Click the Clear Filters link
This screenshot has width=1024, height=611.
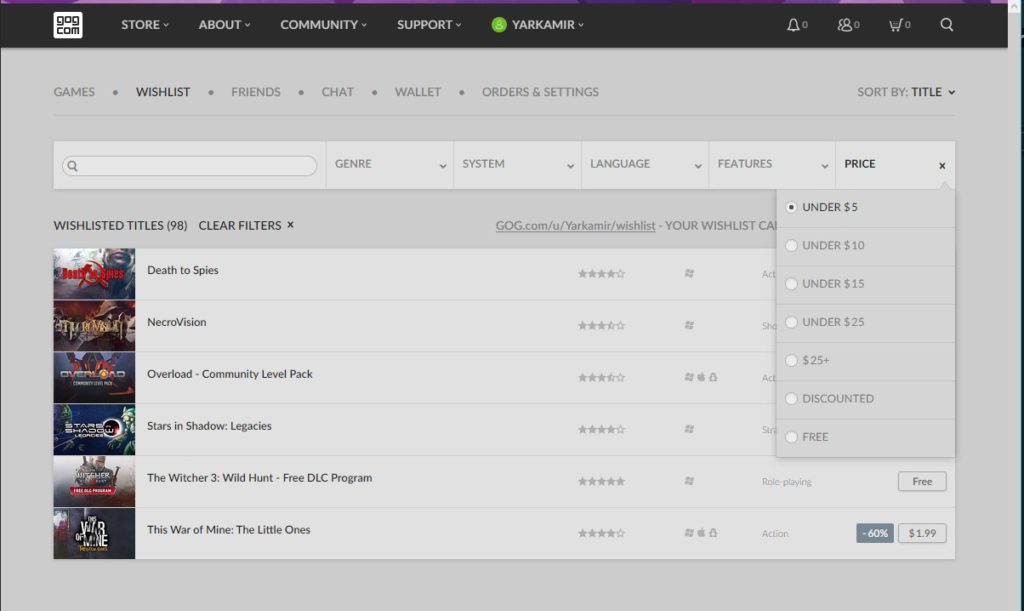coord(240,225)
